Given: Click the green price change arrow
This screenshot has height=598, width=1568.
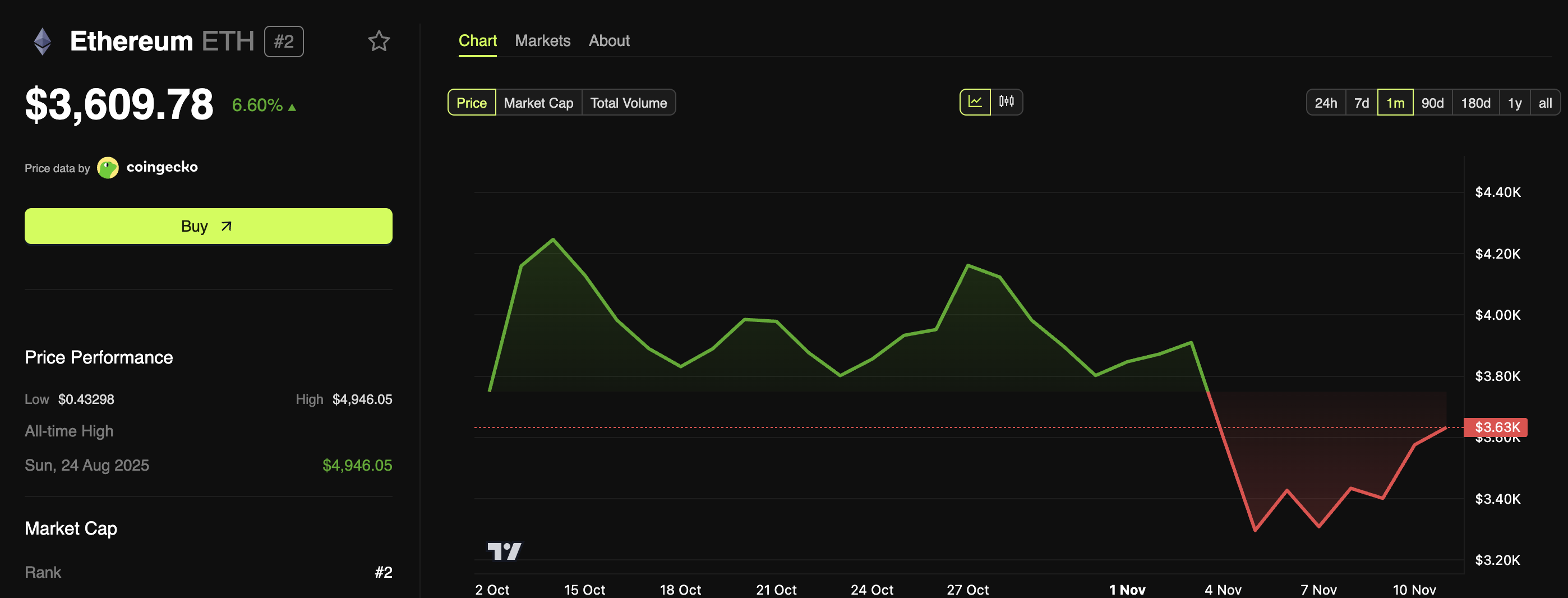Looking at the screenshot, I should pyautogui.click(x=292, y=107).
